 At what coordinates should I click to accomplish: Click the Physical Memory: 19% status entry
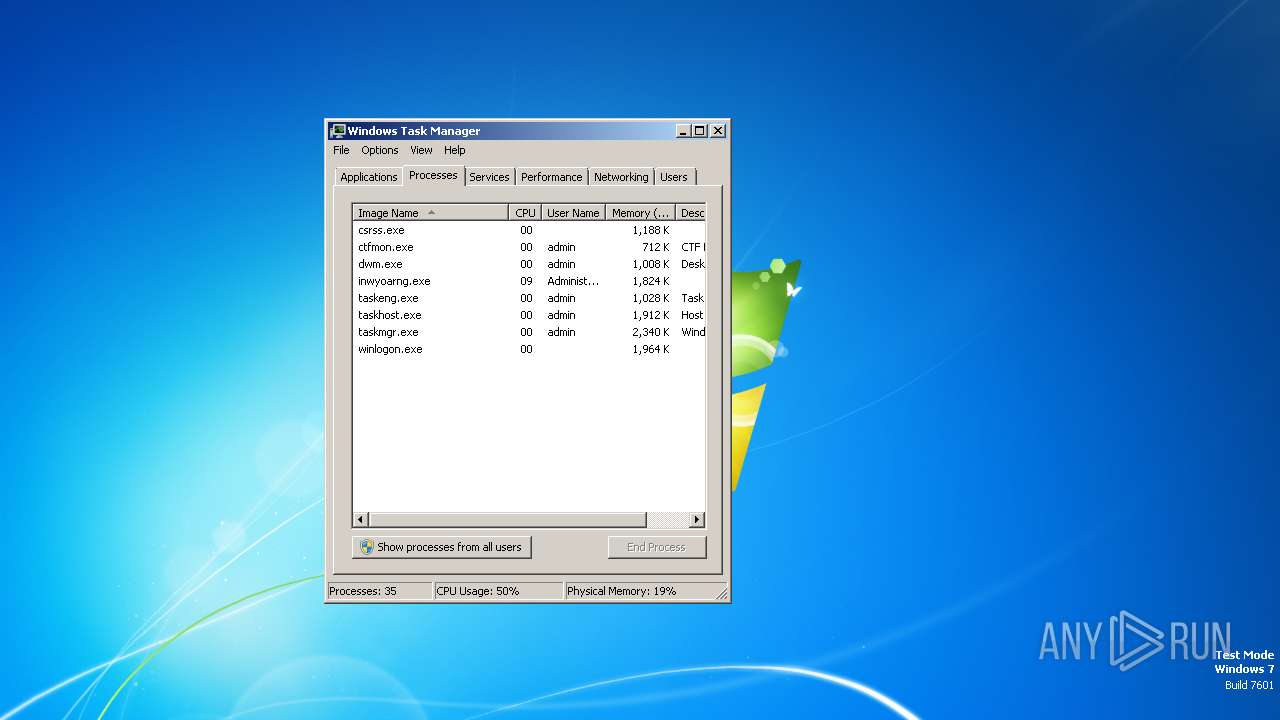point(640,591)
